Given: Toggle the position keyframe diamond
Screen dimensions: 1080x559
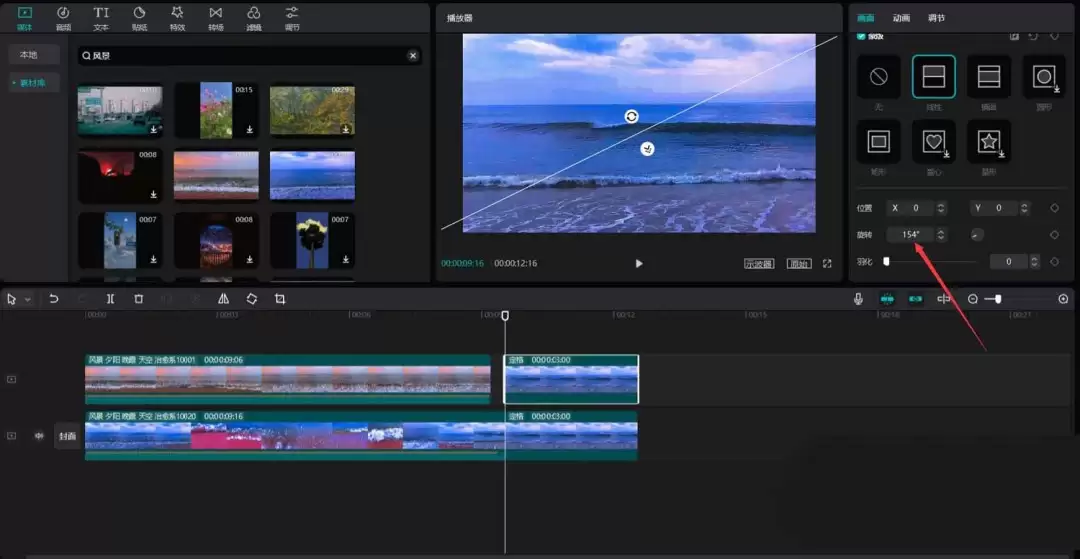Looking at the screenshot, I should (1054, 208).
